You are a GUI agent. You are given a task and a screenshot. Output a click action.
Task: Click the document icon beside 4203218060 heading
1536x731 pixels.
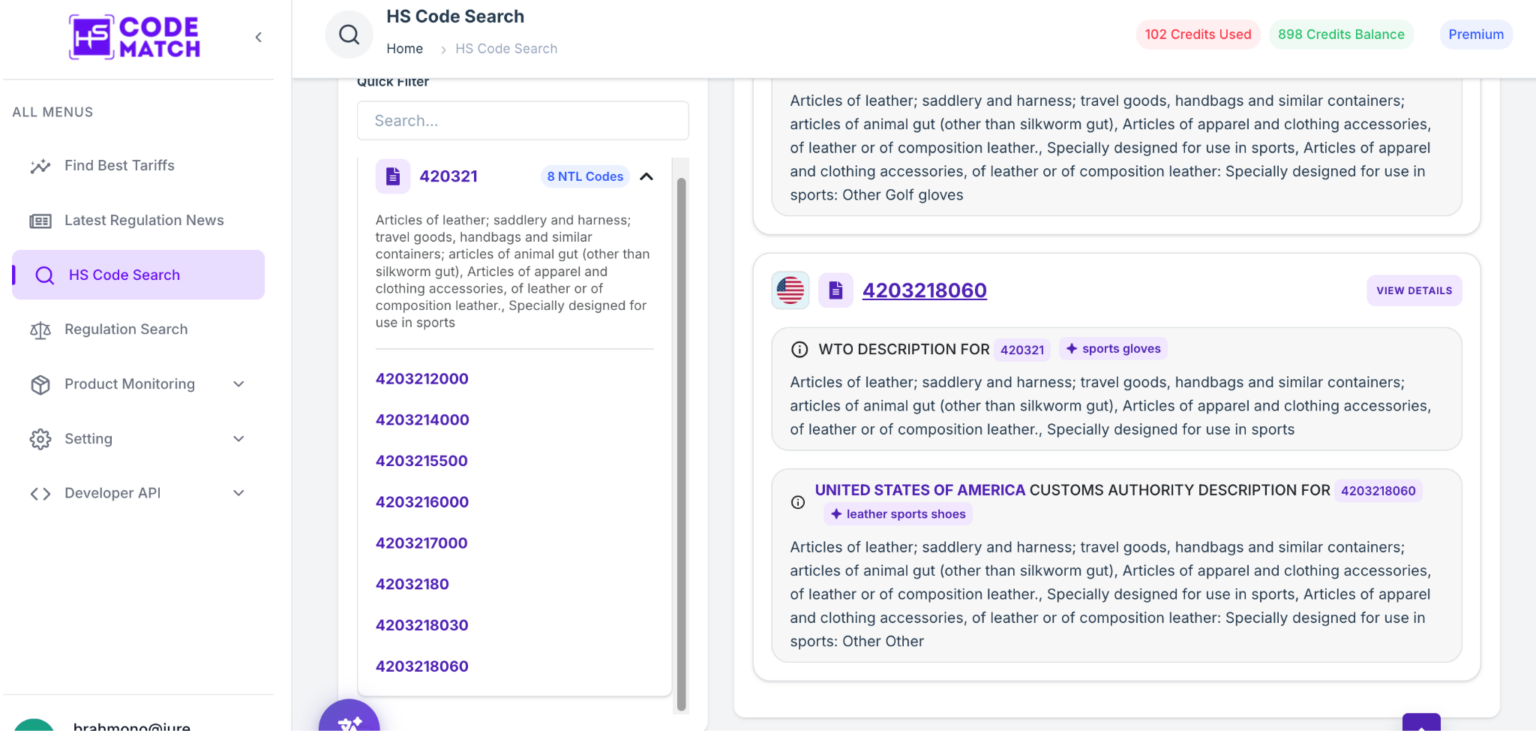[836, 290]
